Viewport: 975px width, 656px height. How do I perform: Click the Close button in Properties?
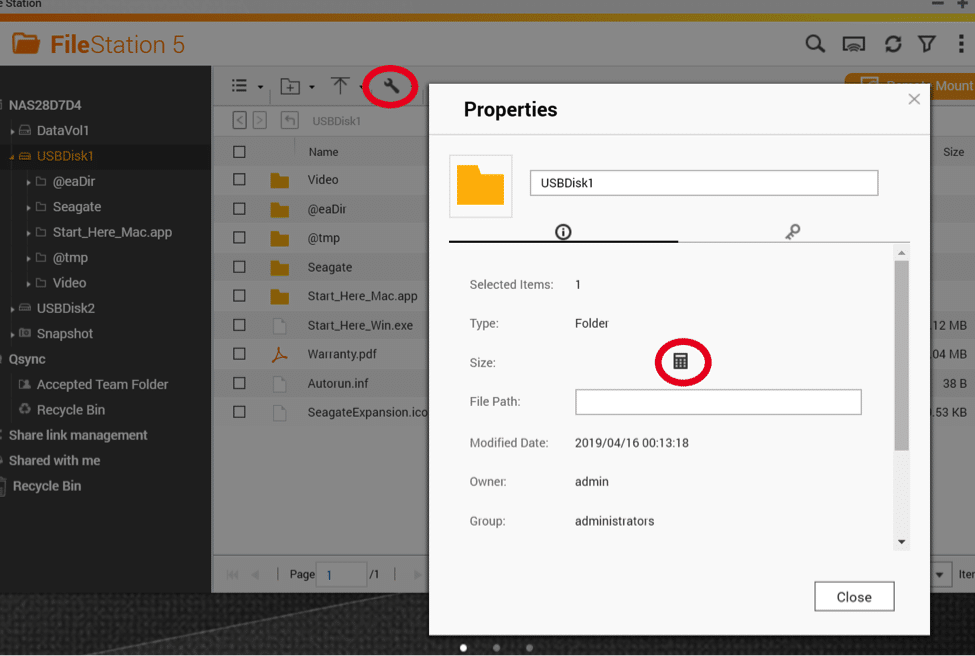tap(854, 597)
